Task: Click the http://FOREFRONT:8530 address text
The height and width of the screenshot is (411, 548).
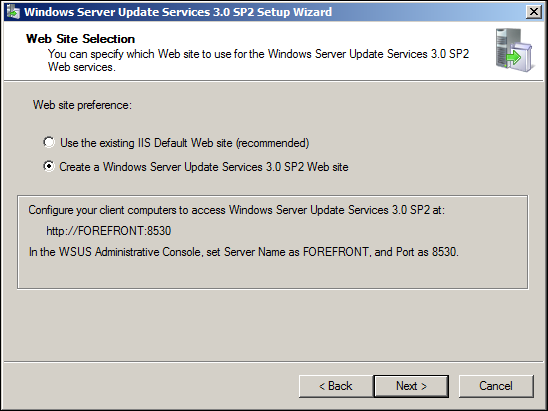Action: tap(108, 231)
